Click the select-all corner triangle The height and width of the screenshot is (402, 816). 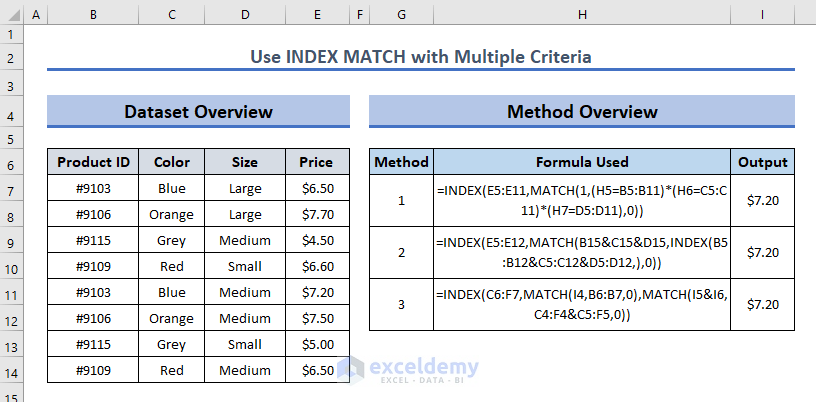tap(10, 15)
